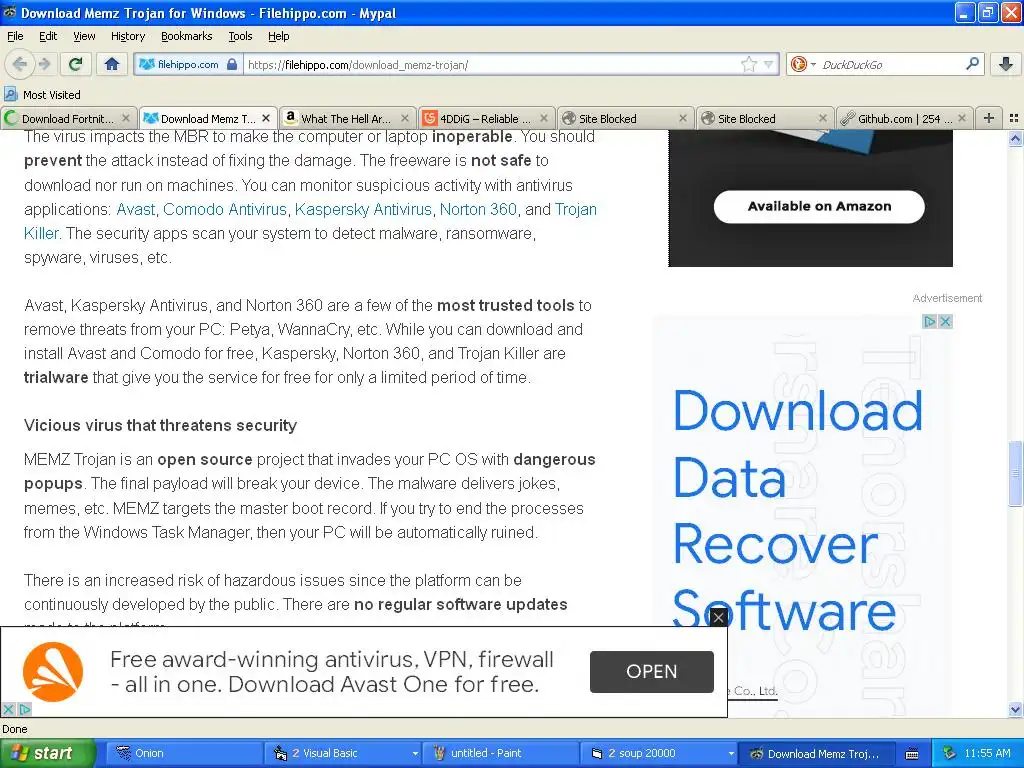Follow the Kaspersky Antivirus link
1024x768 pixels.
coord(363,210)
